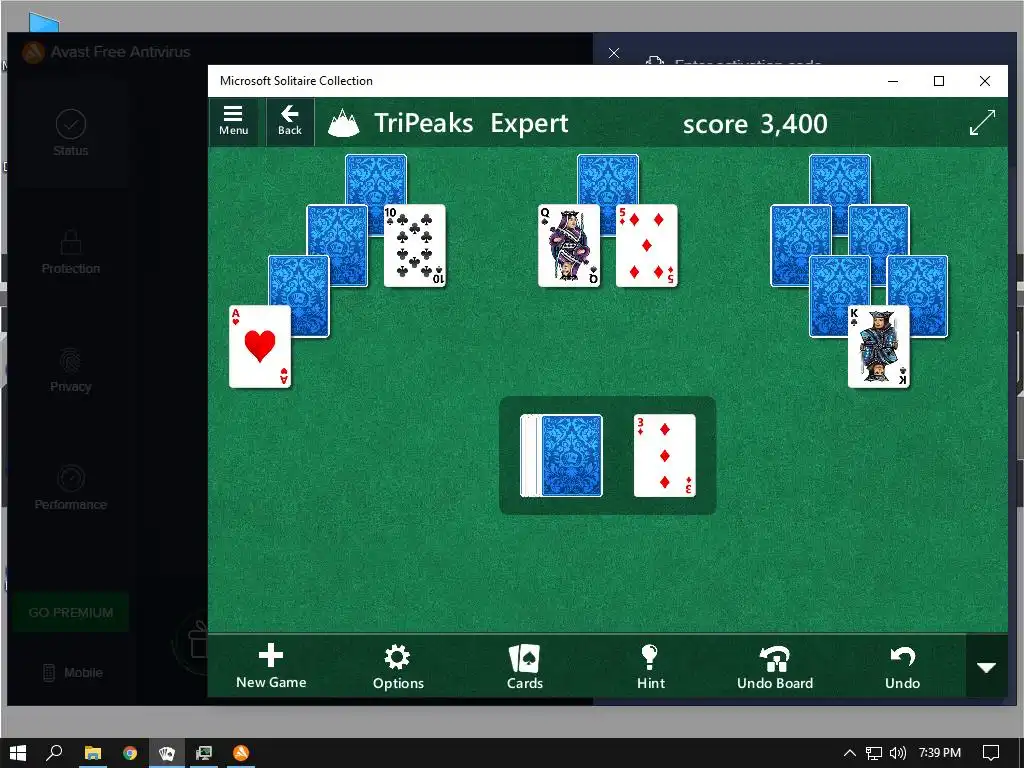Open volume control in system tray
The width and height of the screenshot is (1024, 768).
click(x=898, y=753)
